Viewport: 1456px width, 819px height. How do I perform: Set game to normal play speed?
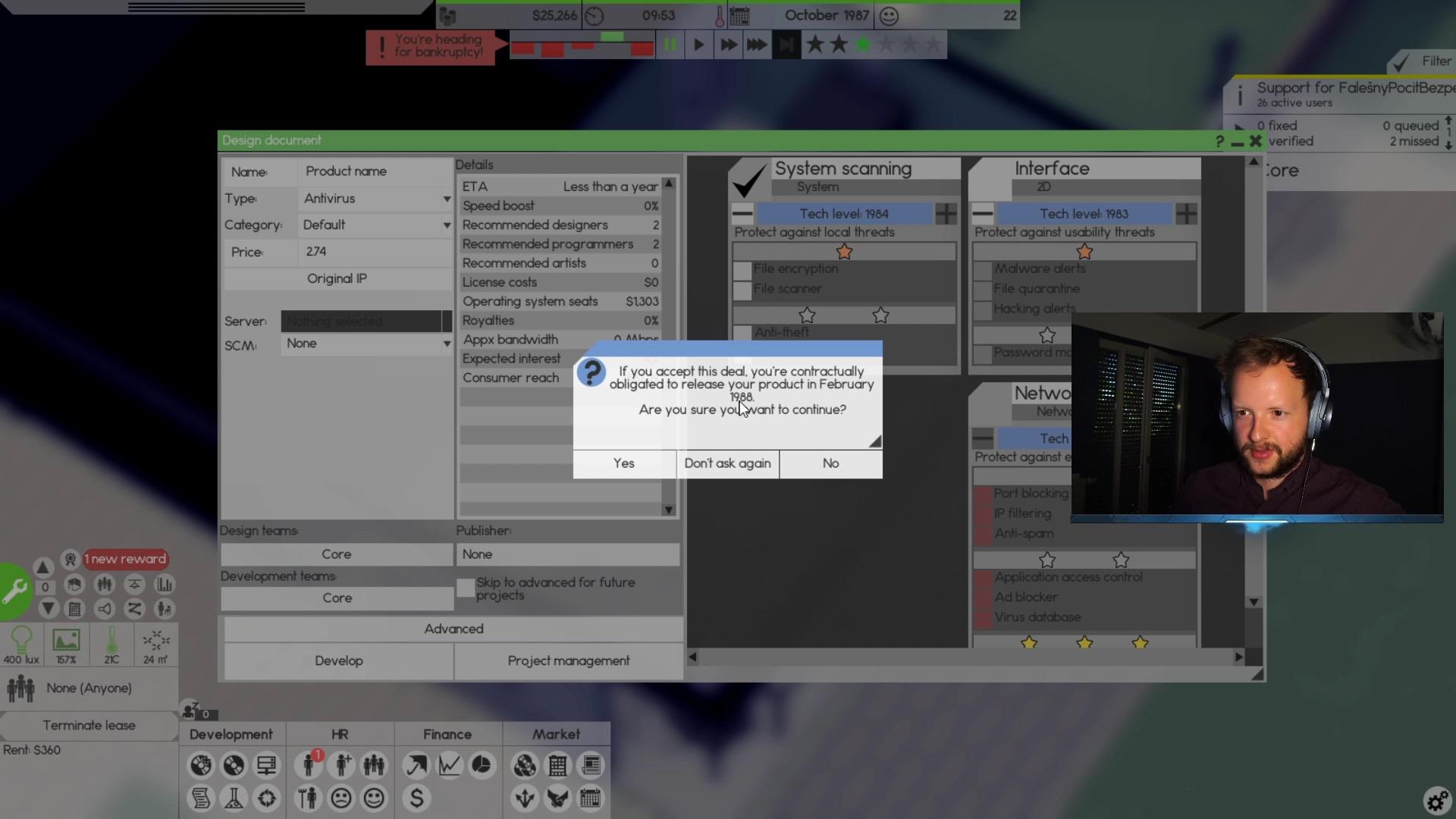[699, 45]
